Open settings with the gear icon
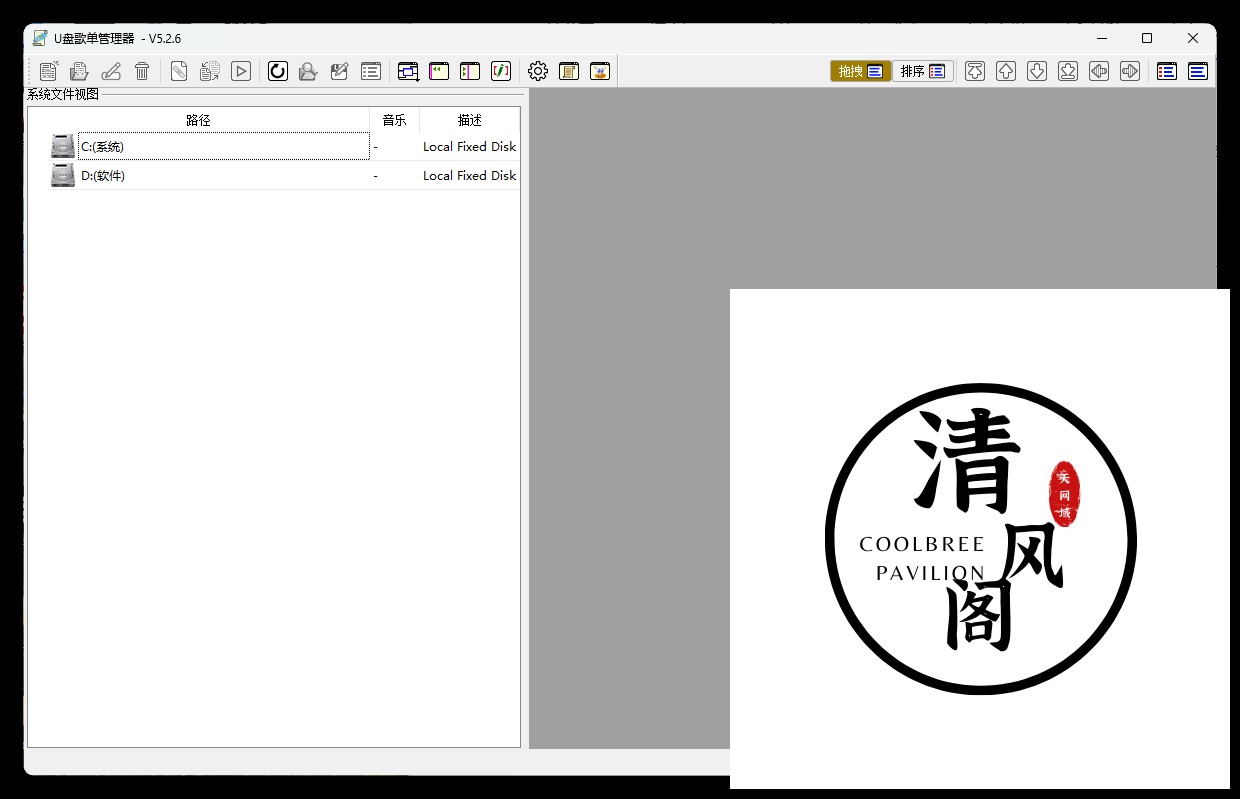This screenshot has width=1240, height=799. point(538,71)
